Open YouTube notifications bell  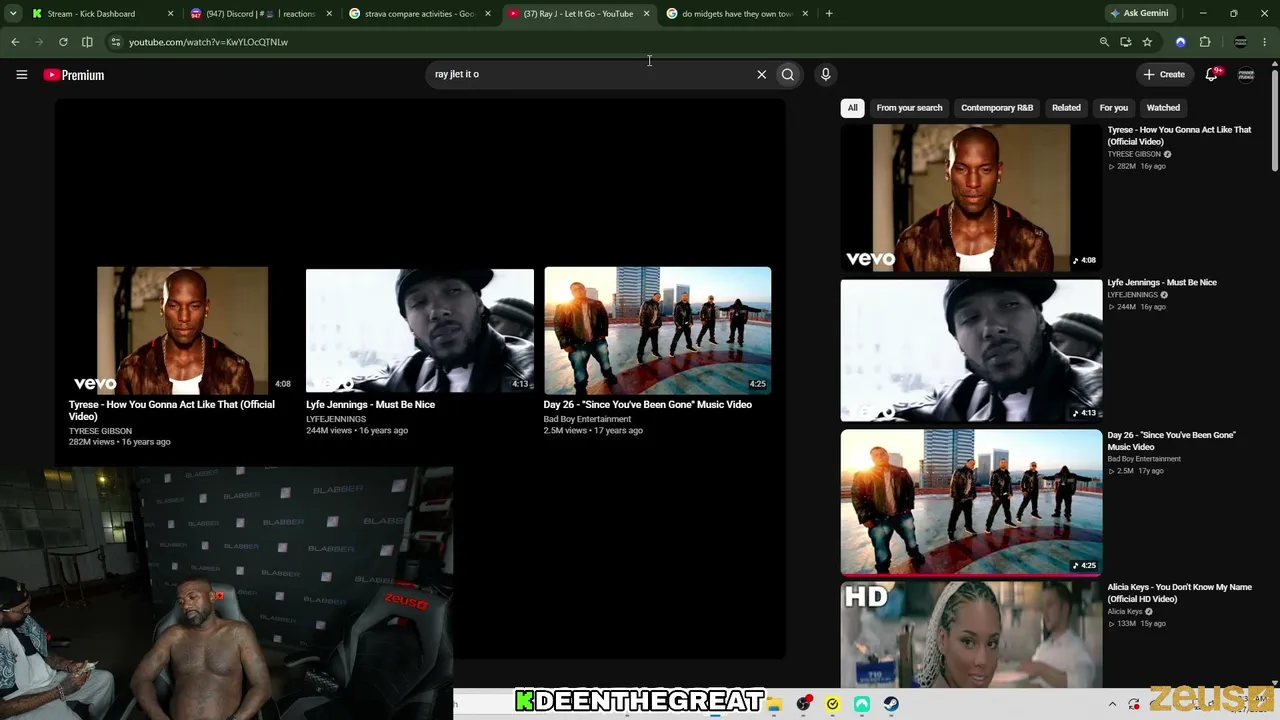click(x=1212, y=74)
